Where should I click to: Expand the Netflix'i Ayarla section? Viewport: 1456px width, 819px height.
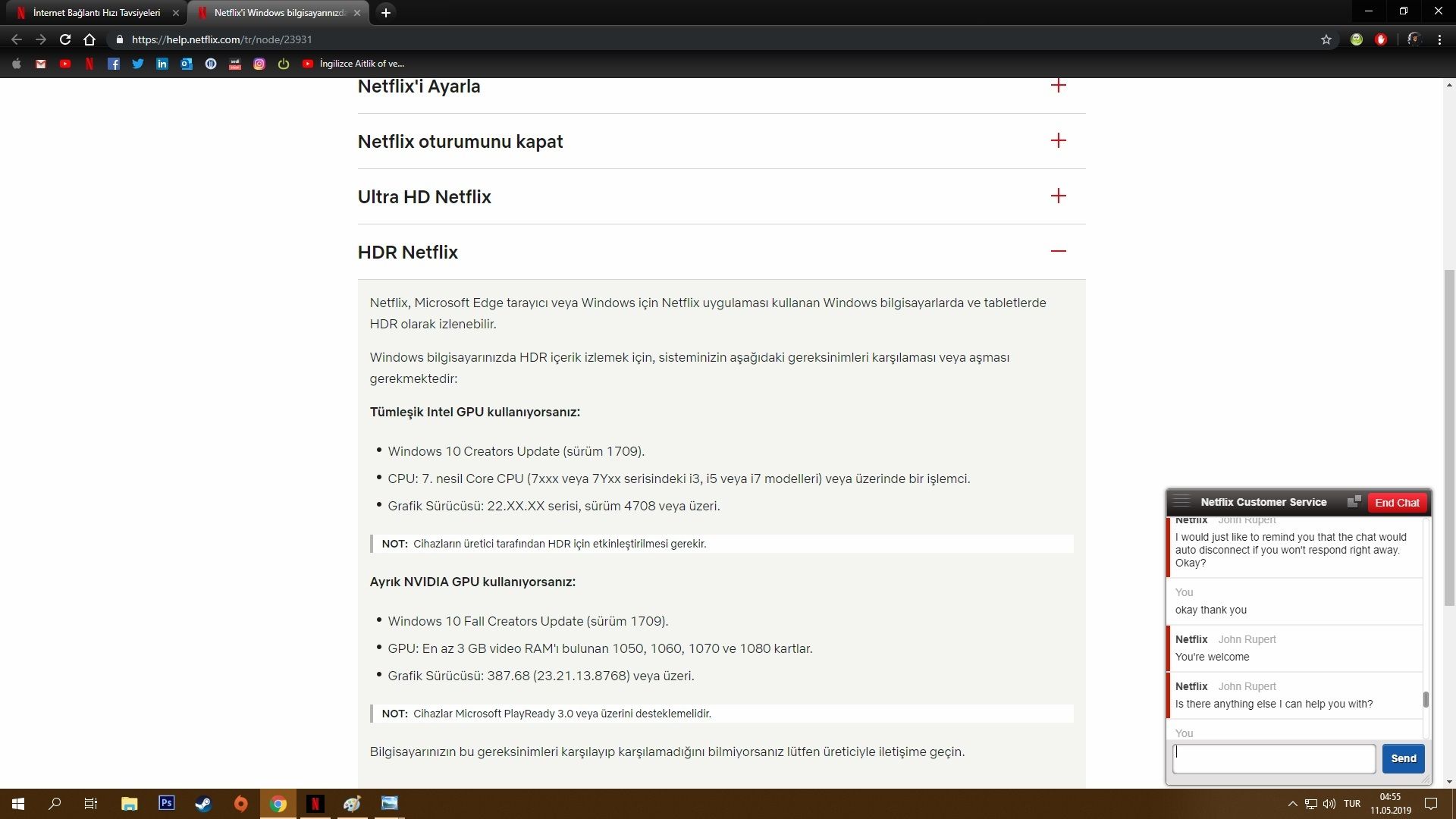pos(1058,86)
